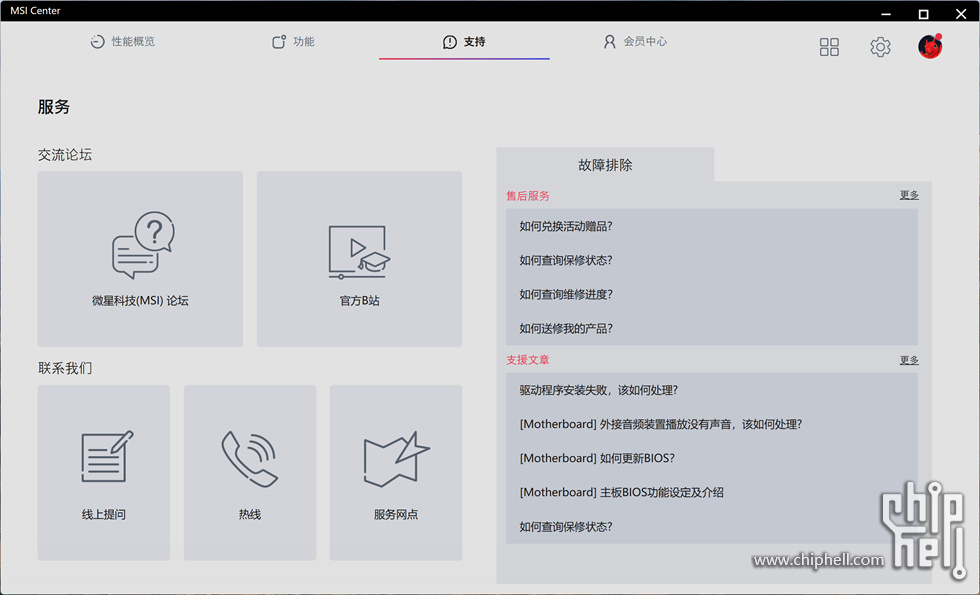Click the 服务 page heading
The height and width of the screenshot is (595, 980).
tap(54, 107)
